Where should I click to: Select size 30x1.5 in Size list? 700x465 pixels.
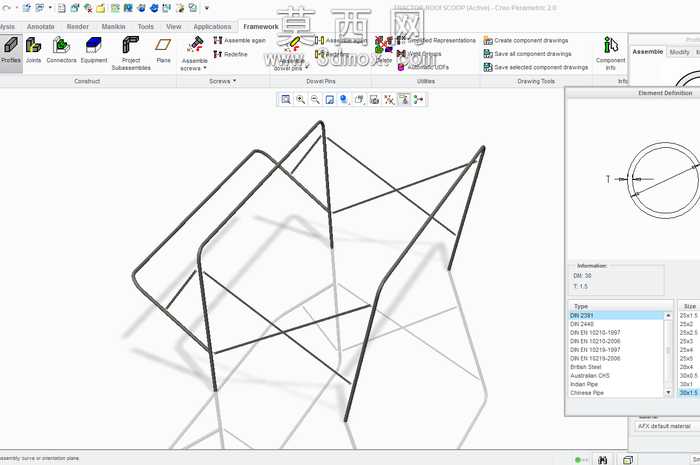coord(689,393)
